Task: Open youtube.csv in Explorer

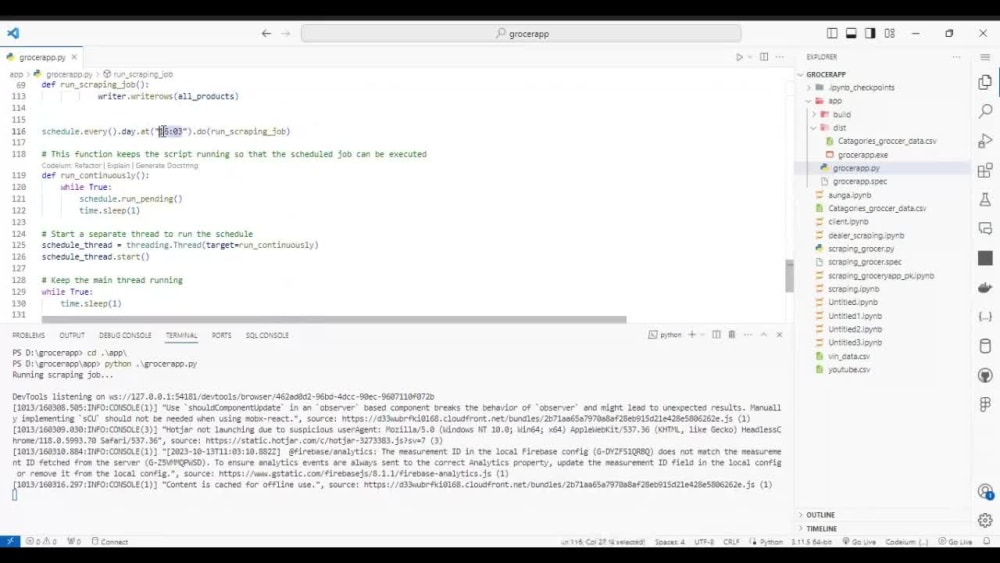Action: pos(848,370)
